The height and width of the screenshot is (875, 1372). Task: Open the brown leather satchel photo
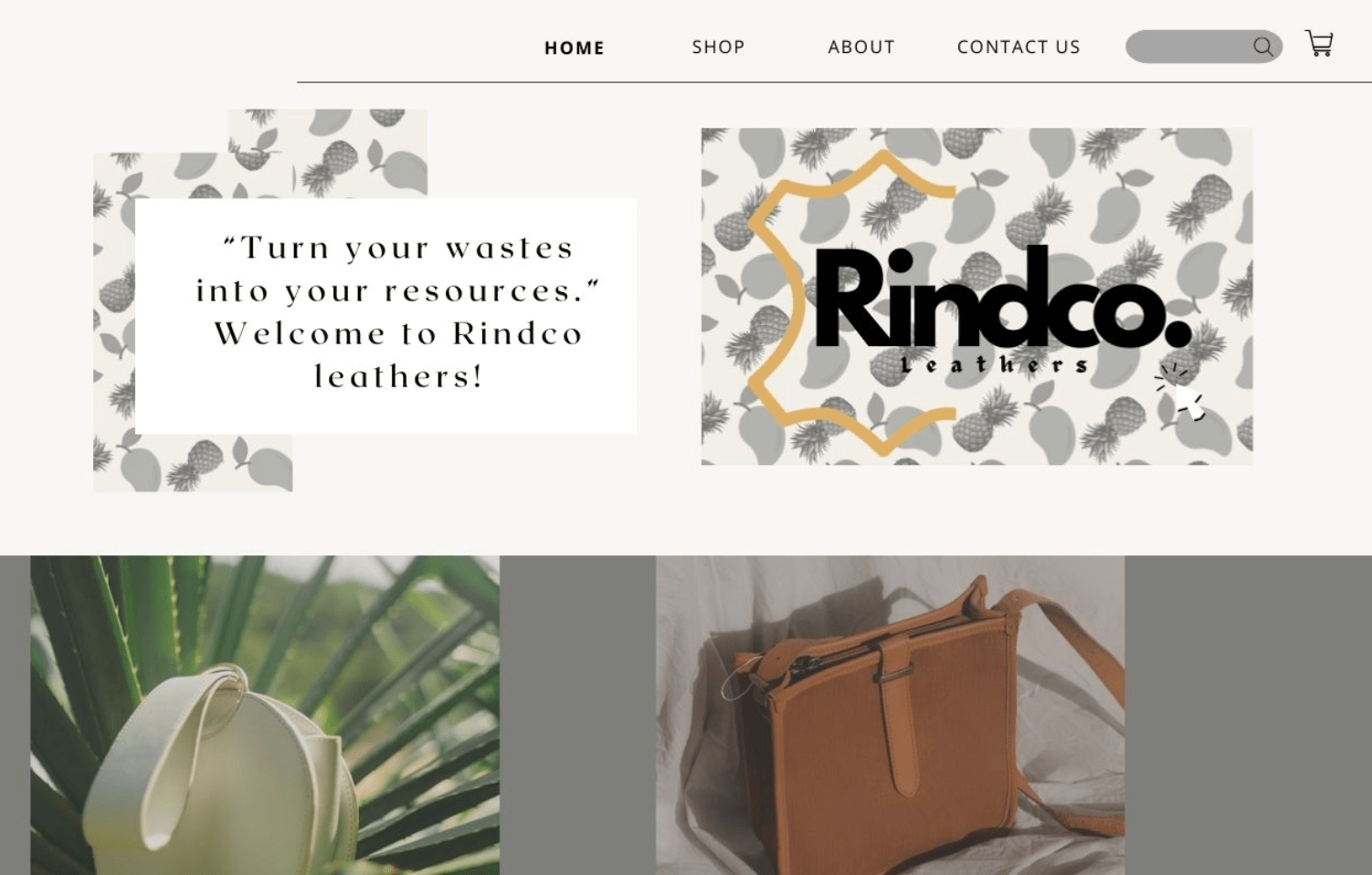[x=890, y=715]
